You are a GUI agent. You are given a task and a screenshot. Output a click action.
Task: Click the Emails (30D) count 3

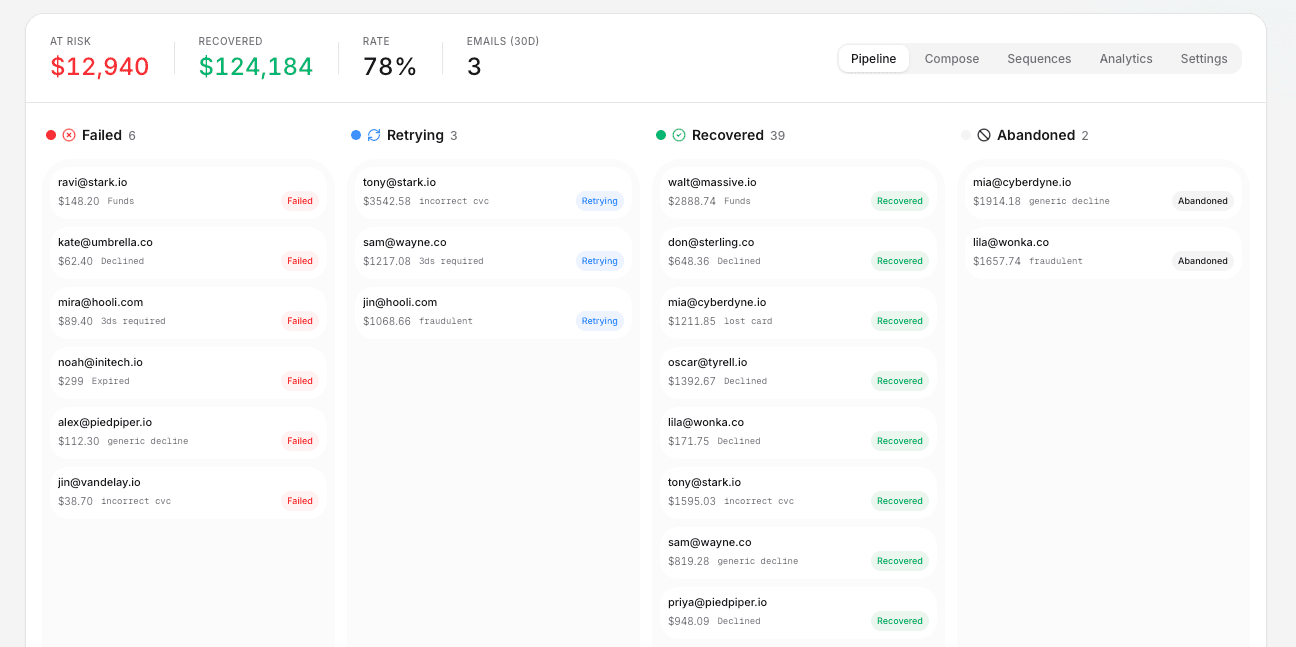474,67
